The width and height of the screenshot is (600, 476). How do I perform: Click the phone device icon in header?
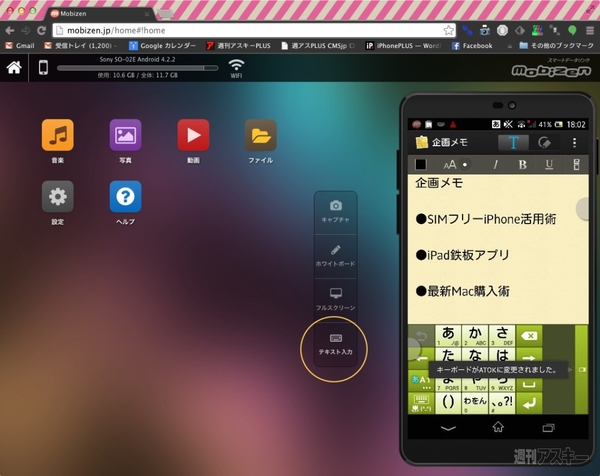click(43, 67)
